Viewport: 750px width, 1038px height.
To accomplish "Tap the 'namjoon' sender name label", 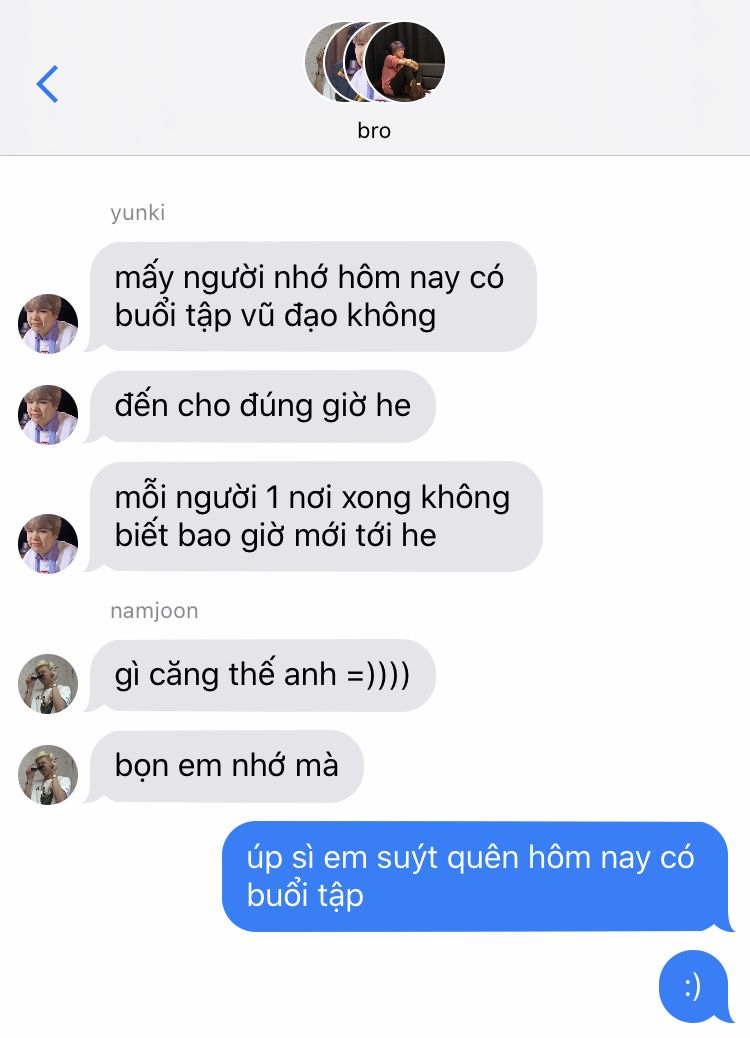I will [x=154, y=610].
